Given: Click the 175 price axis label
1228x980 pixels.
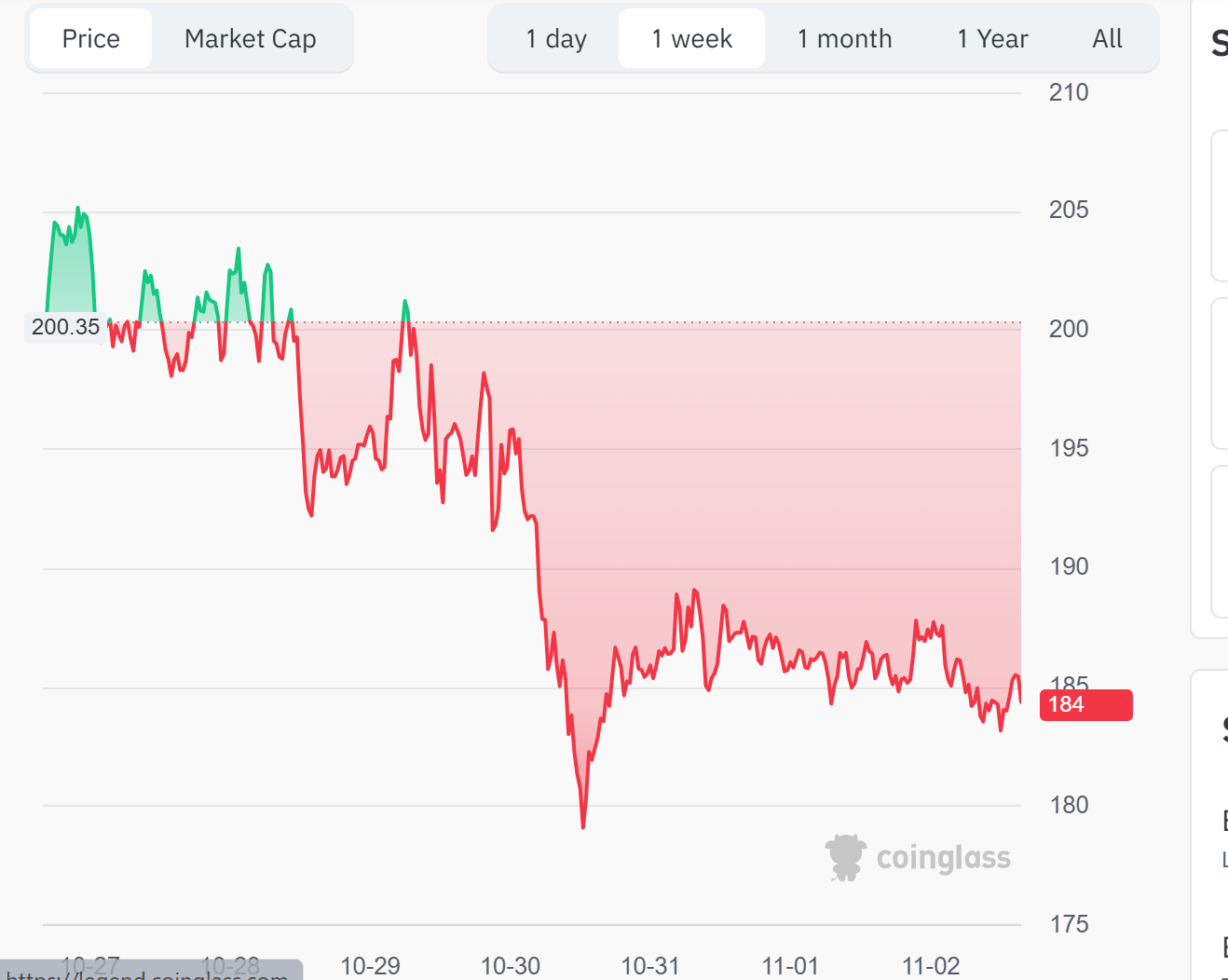Looking at the screenshot, I should pos(1069,924).
